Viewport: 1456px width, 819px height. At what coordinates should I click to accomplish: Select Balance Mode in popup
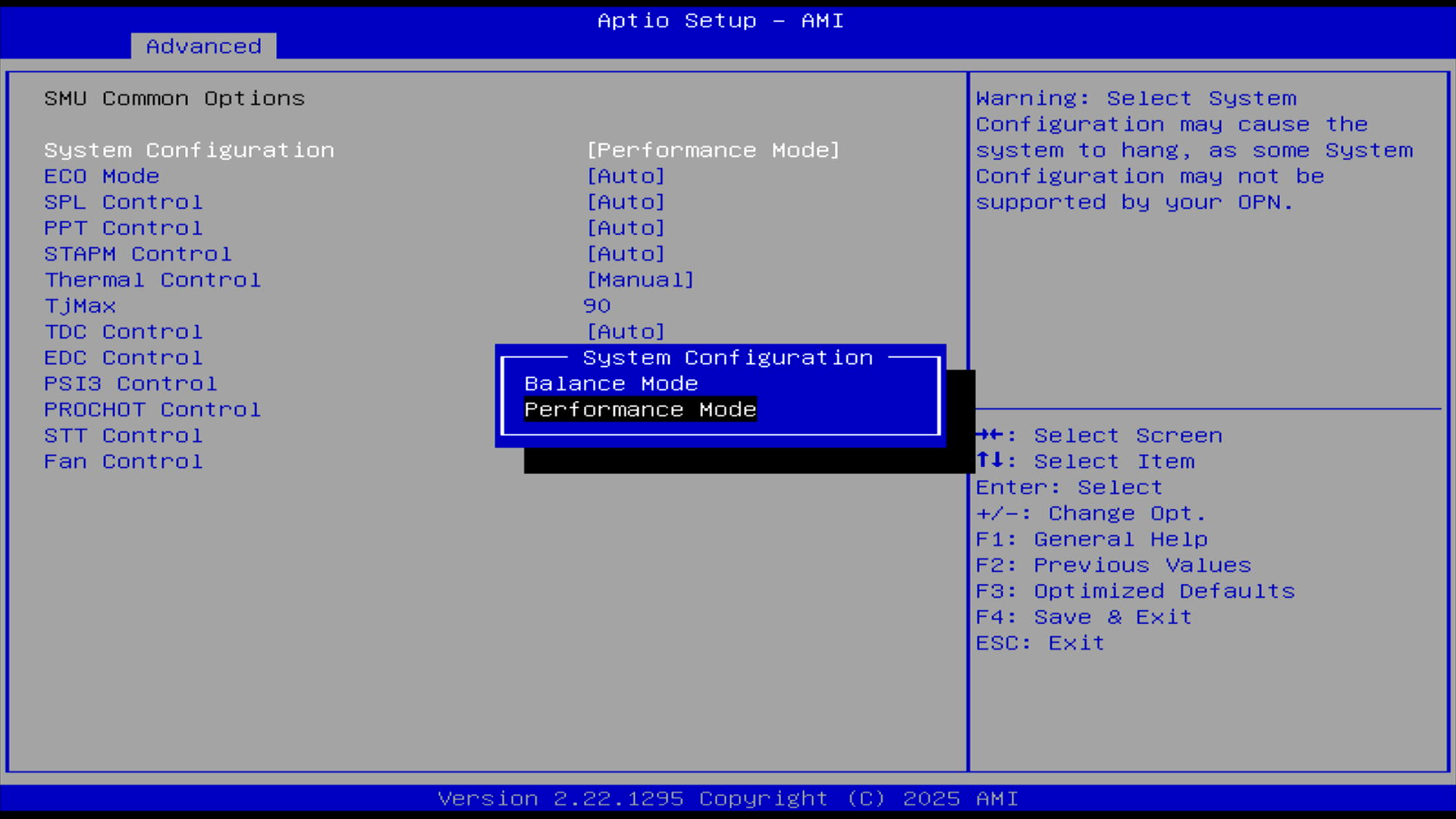pyautogui.click(x=610, y=384)
